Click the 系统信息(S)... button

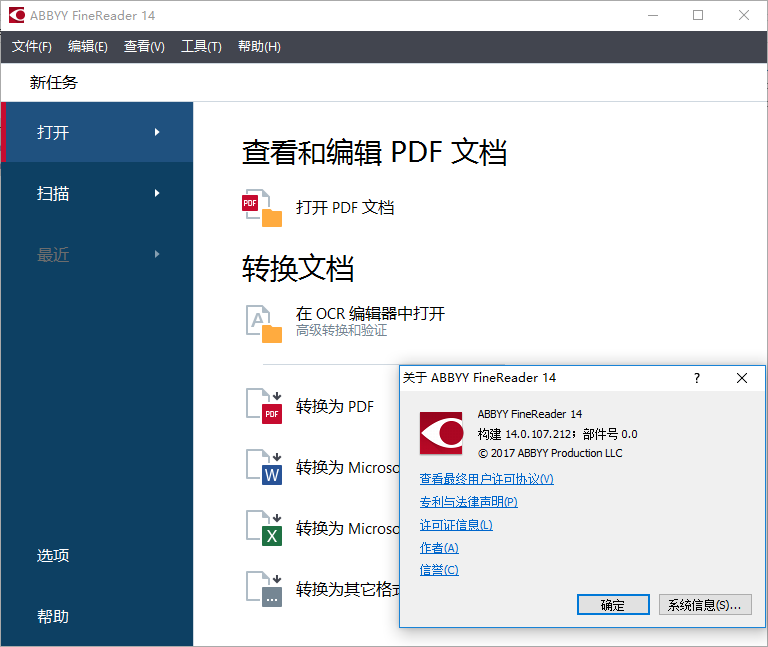(x=705, y=605)
